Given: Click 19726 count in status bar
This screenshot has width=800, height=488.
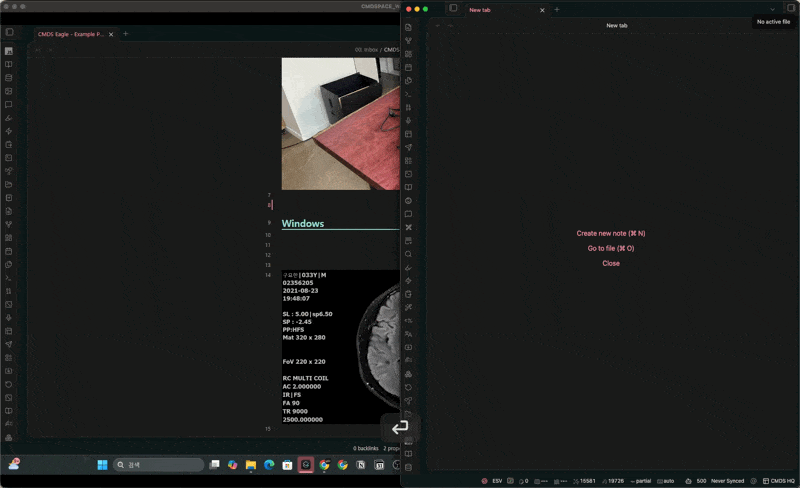Looking at the screenshot, I should pos(613,481).
